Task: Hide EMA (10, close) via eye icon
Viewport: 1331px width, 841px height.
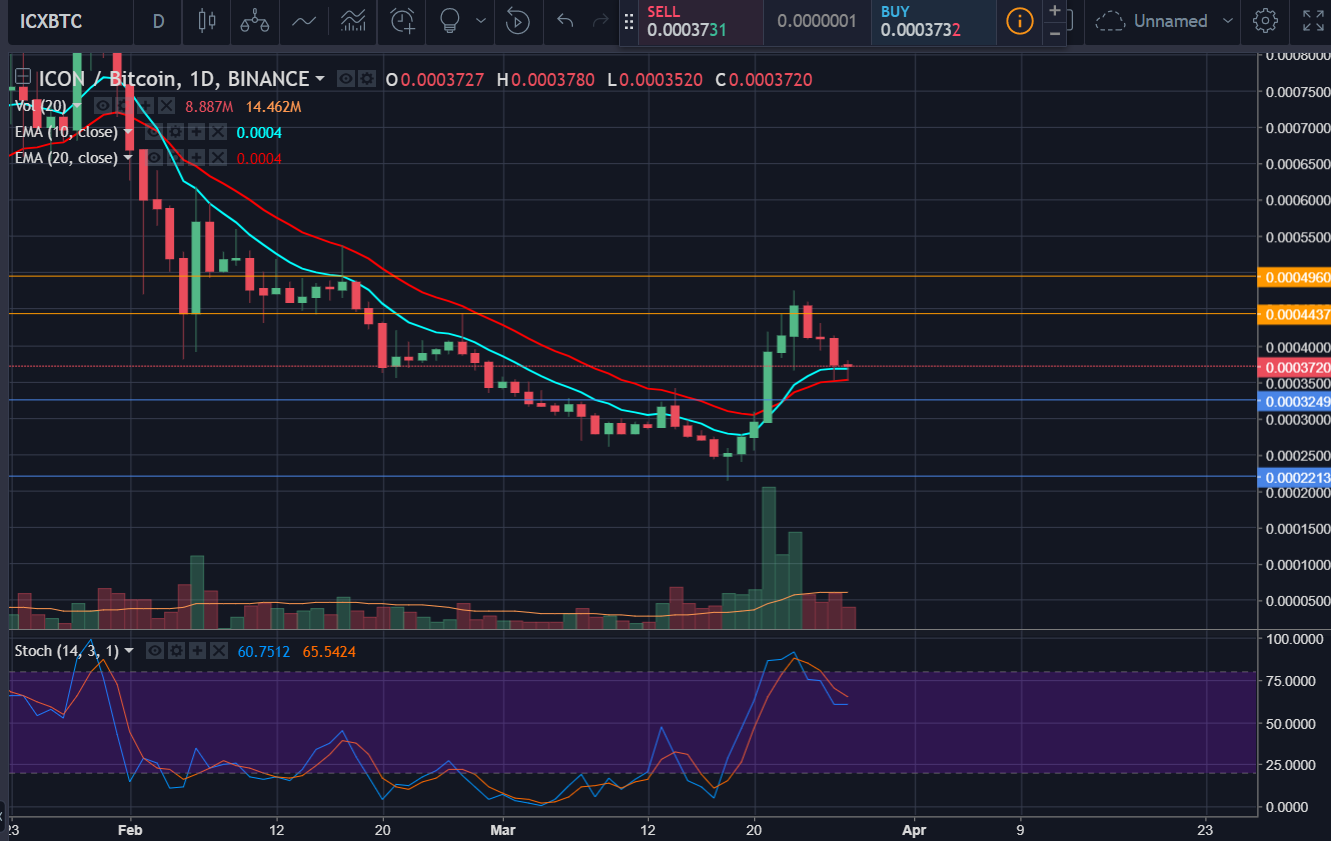Action: click(x=155, y=132)
